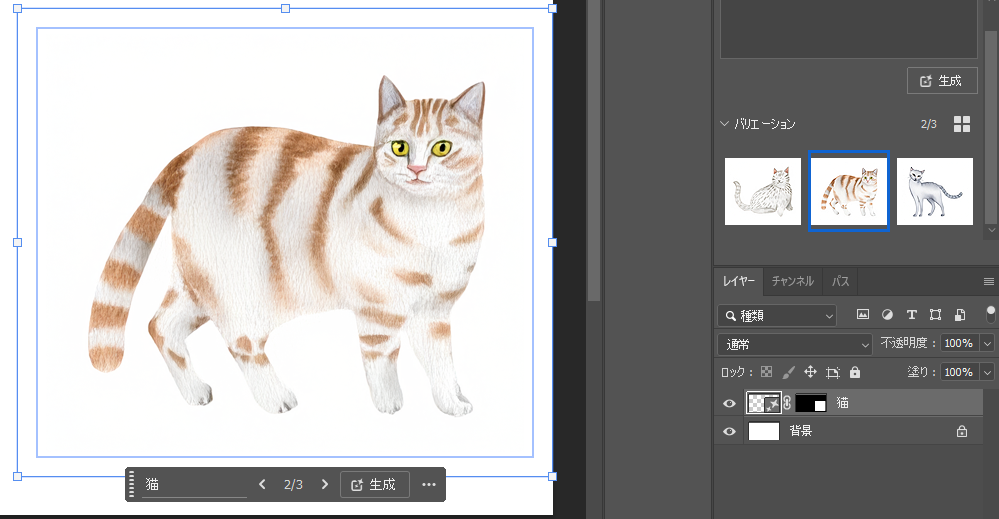Go to next variation in taskbar

324,485
